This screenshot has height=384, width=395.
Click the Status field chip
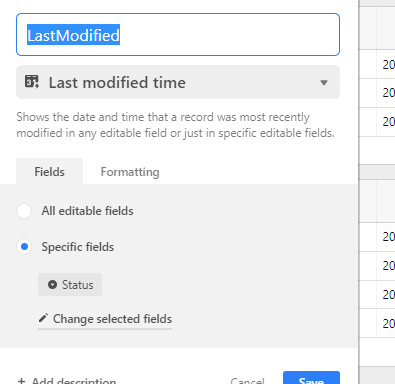coord(70,285)
